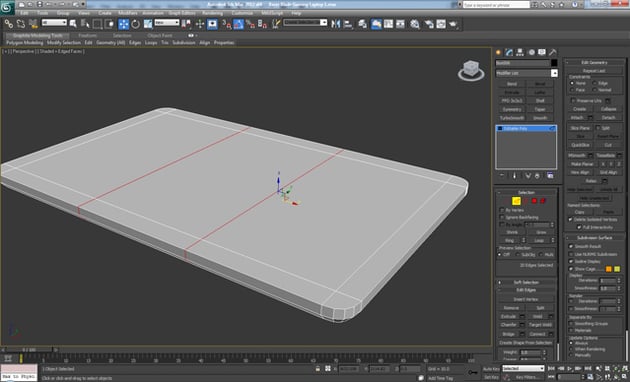
Task: Select the SubObj preview selection radio
Action: pyautogui.click(x=518, y=255)
